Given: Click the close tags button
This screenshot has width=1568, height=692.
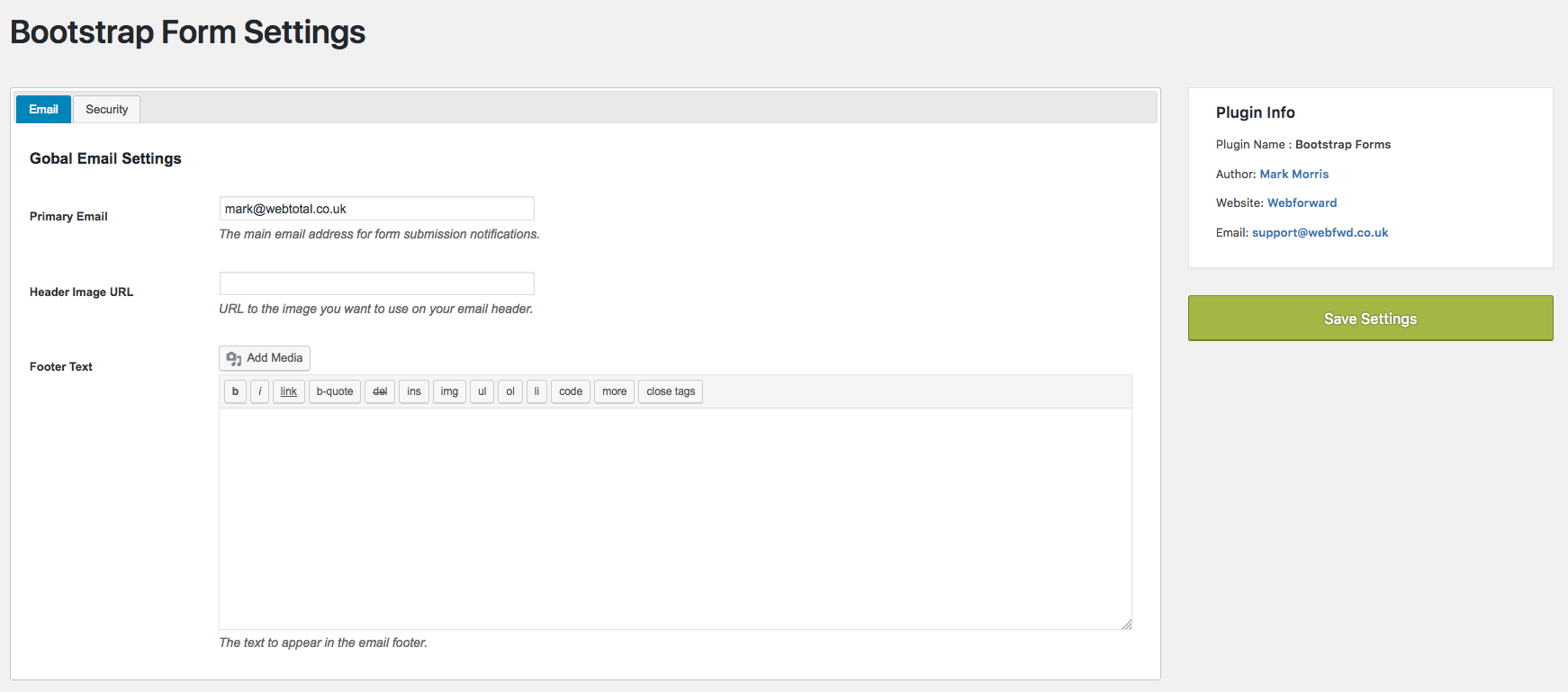Looking at the screenshot, I should click(671, 391).
